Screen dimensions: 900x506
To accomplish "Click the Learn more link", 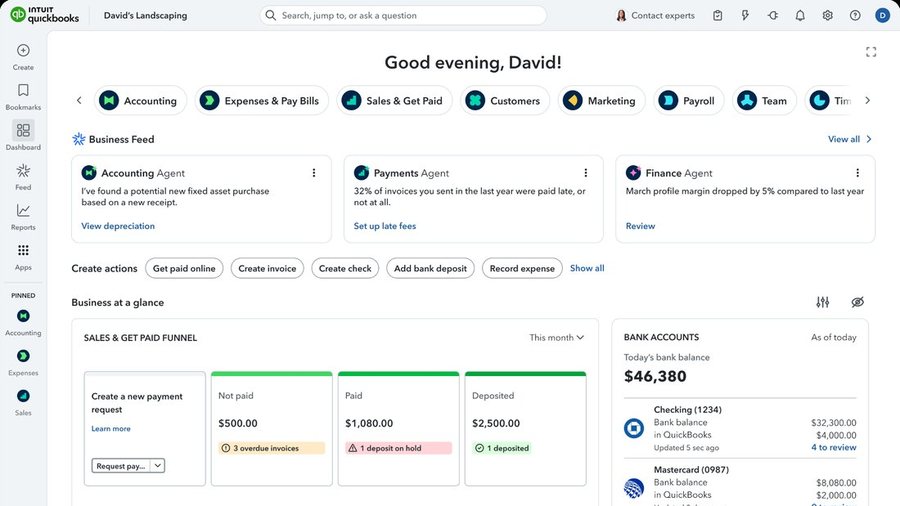I will coord(111,429).
